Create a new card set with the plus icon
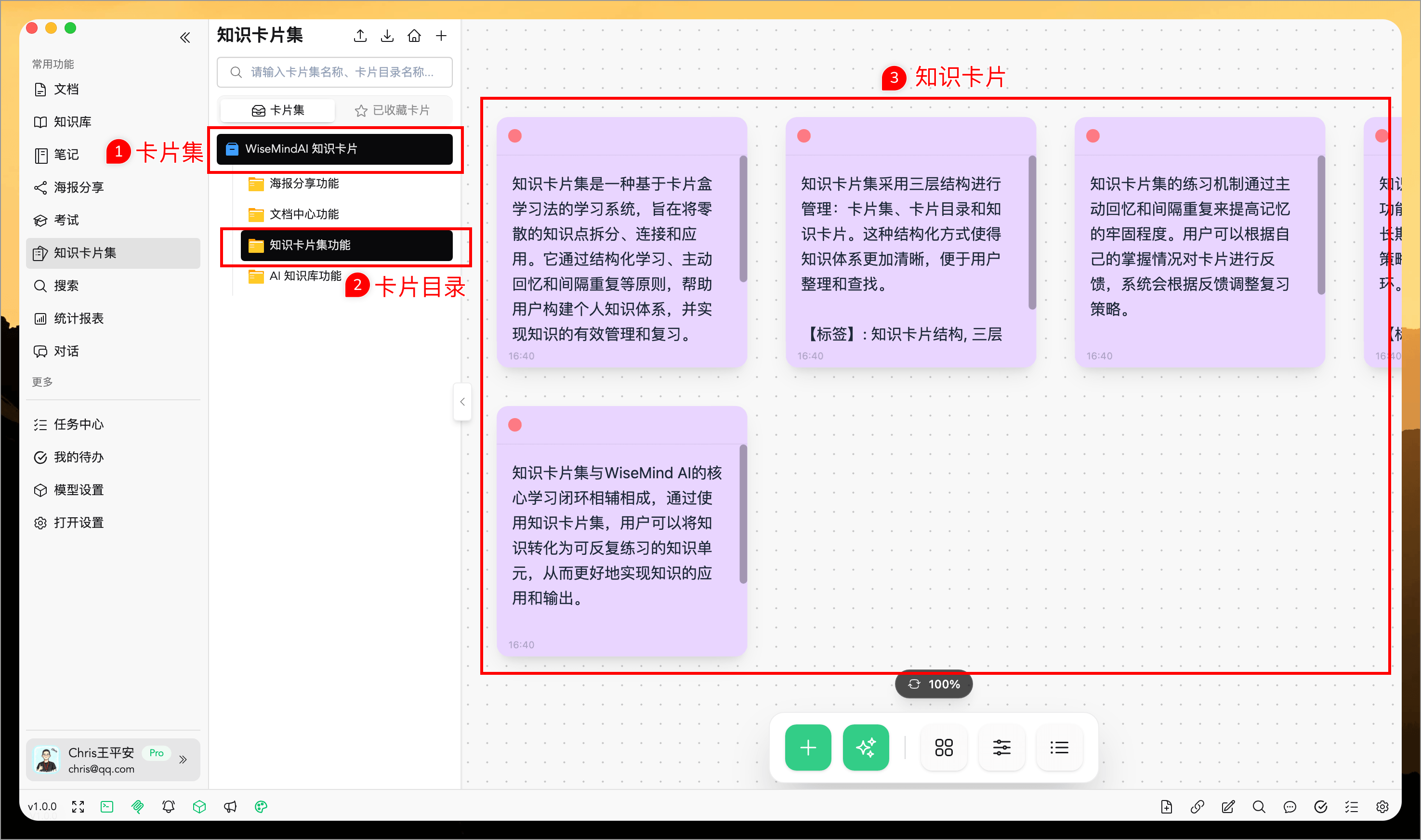Viewport: 1421px width, 840px height. click(x=441, y=35)
